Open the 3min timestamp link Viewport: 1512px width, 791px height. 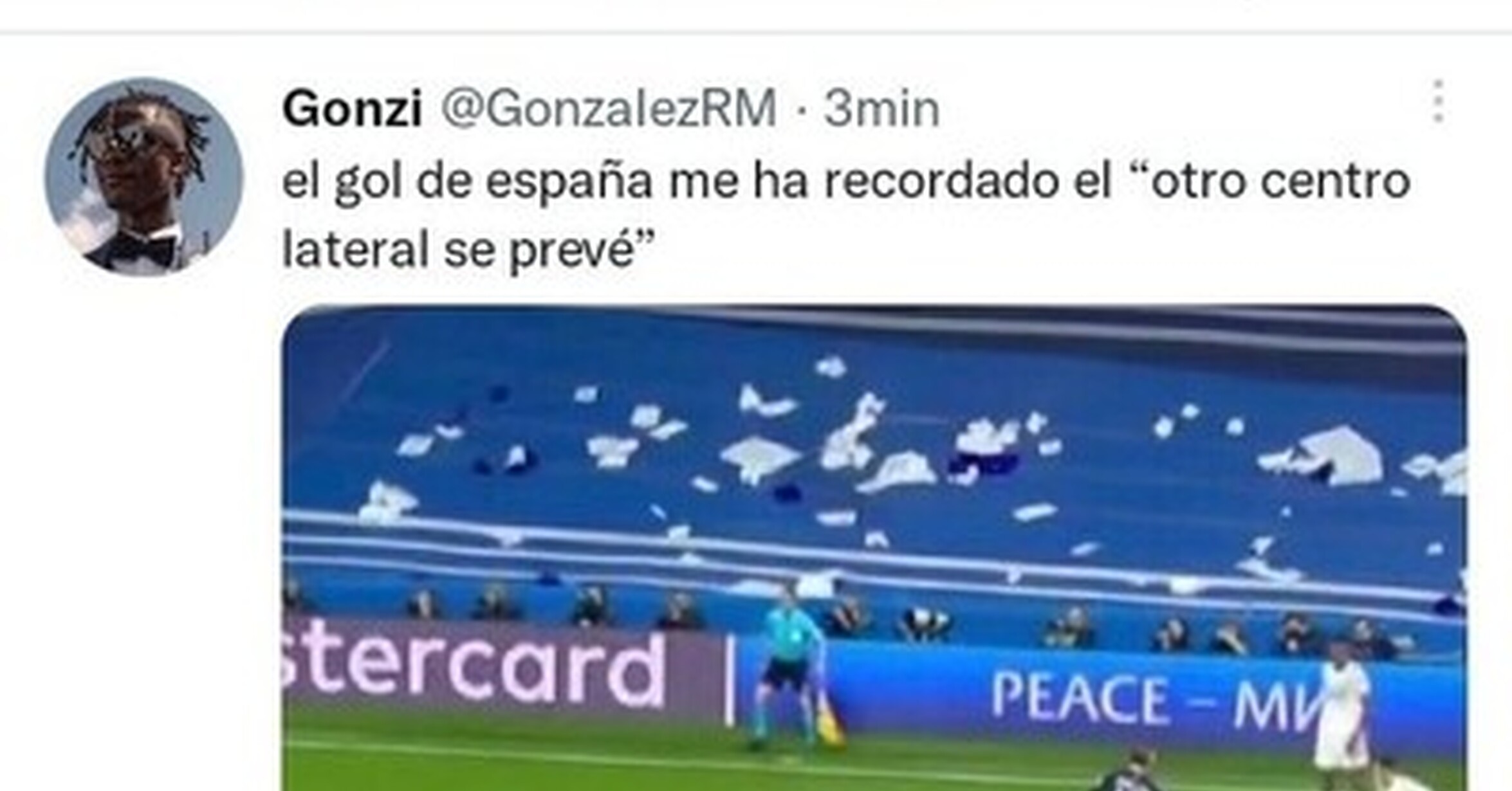882,109
